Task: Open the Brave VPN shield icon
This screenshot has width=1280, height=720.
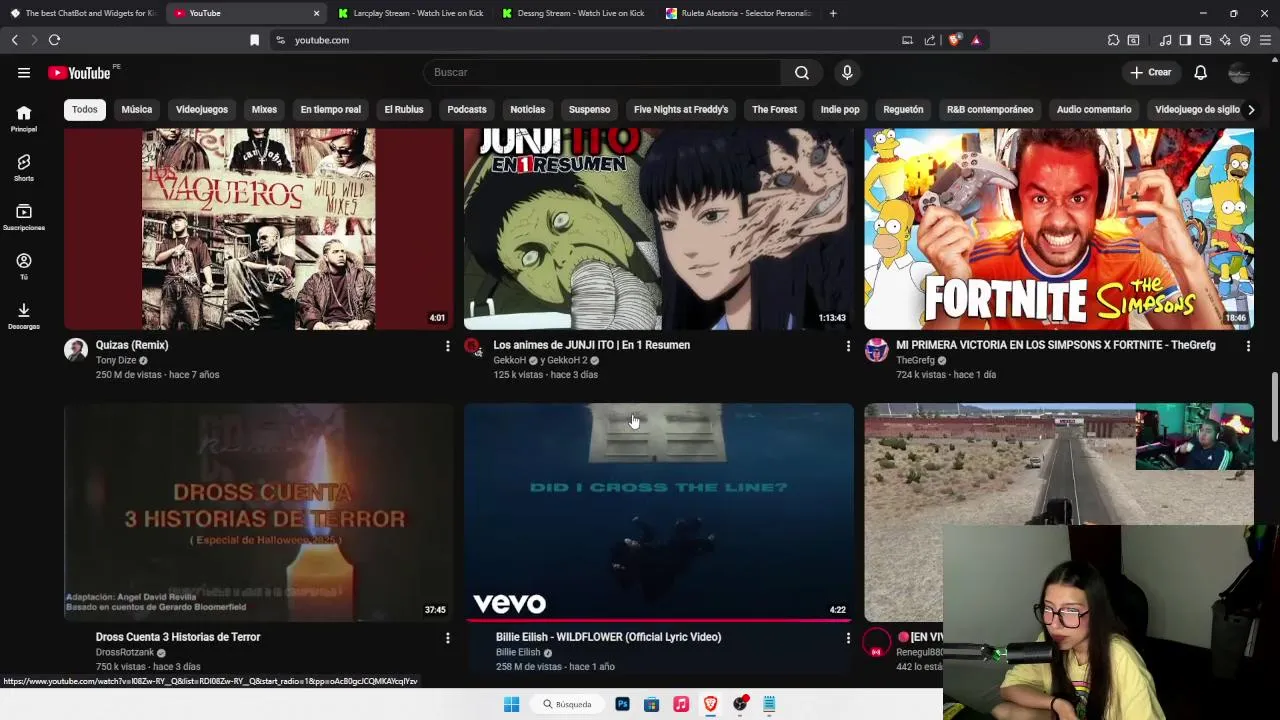Action: [1245, 40]
